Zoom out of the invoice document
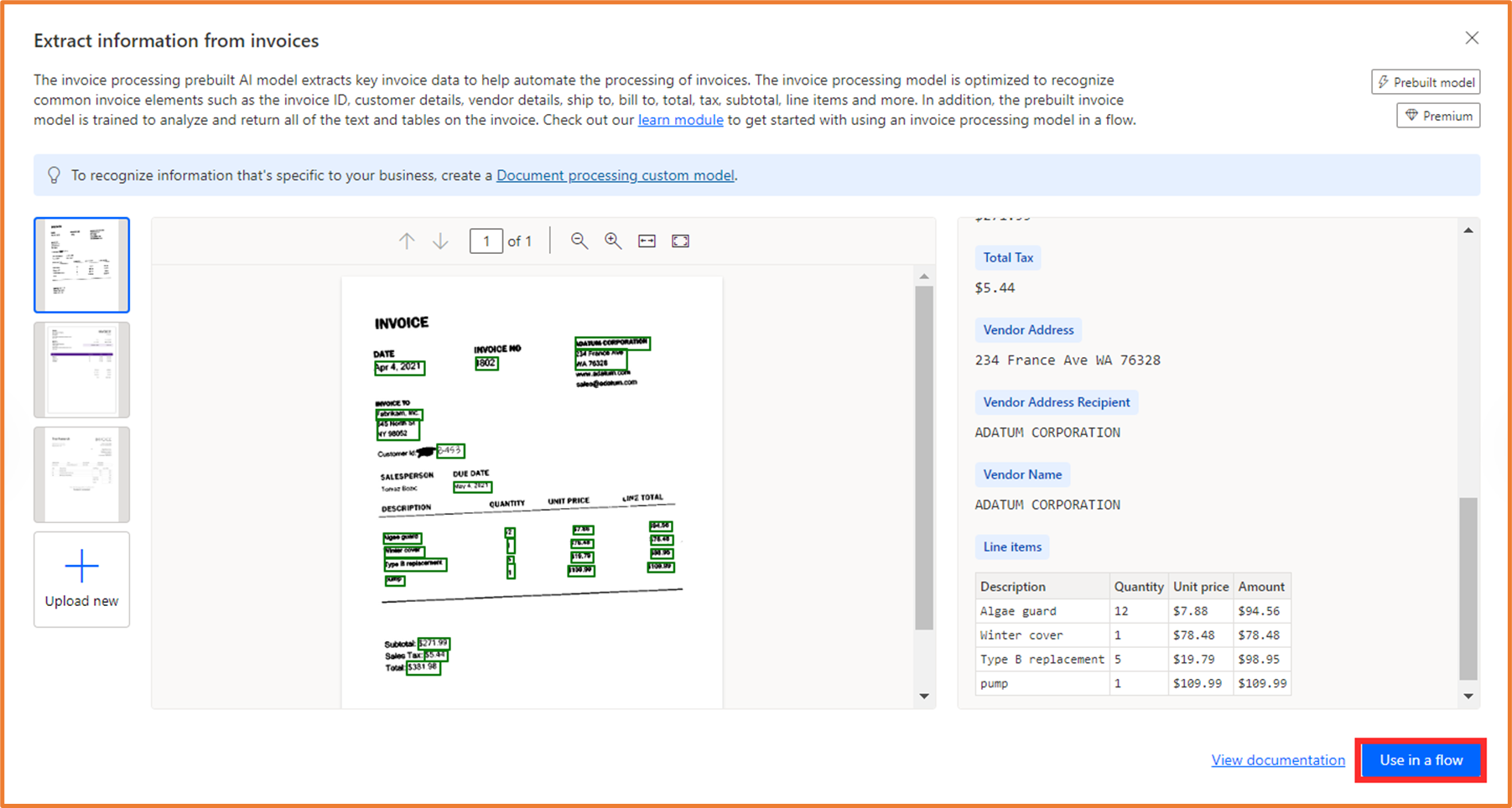This screenshot has height=808, width=1512. tap(579, 241)
